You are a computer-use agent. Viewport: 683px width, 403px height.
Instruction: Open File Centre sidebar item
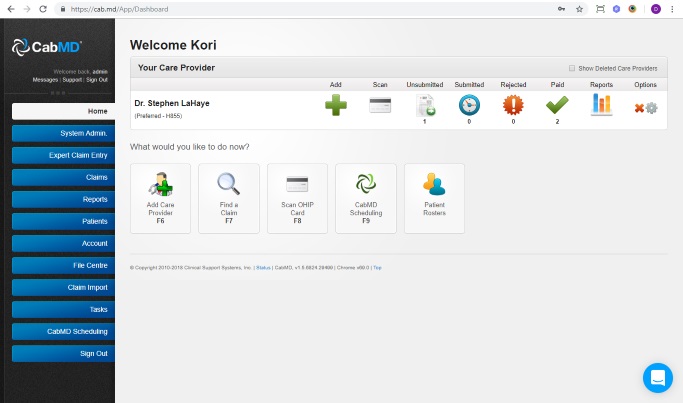(63, 265)
